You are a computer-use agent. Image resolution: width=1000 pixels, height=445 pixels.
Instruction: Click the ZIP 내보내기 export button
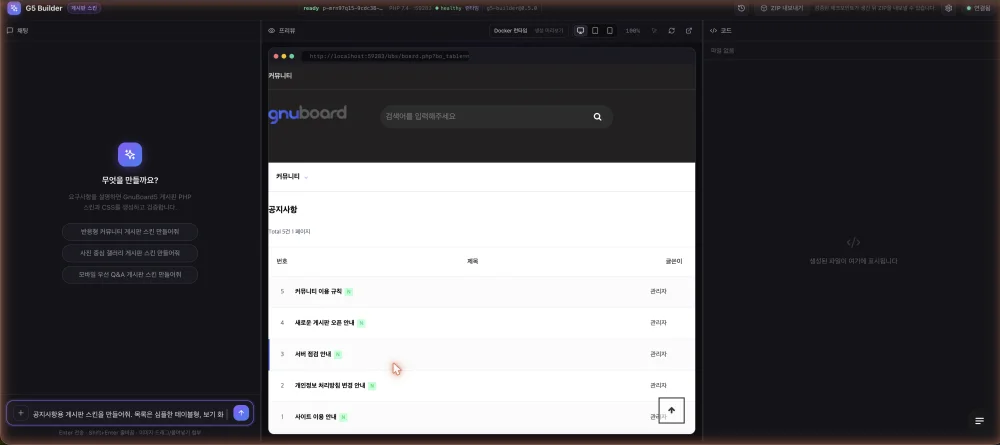[x=783, y=8]
